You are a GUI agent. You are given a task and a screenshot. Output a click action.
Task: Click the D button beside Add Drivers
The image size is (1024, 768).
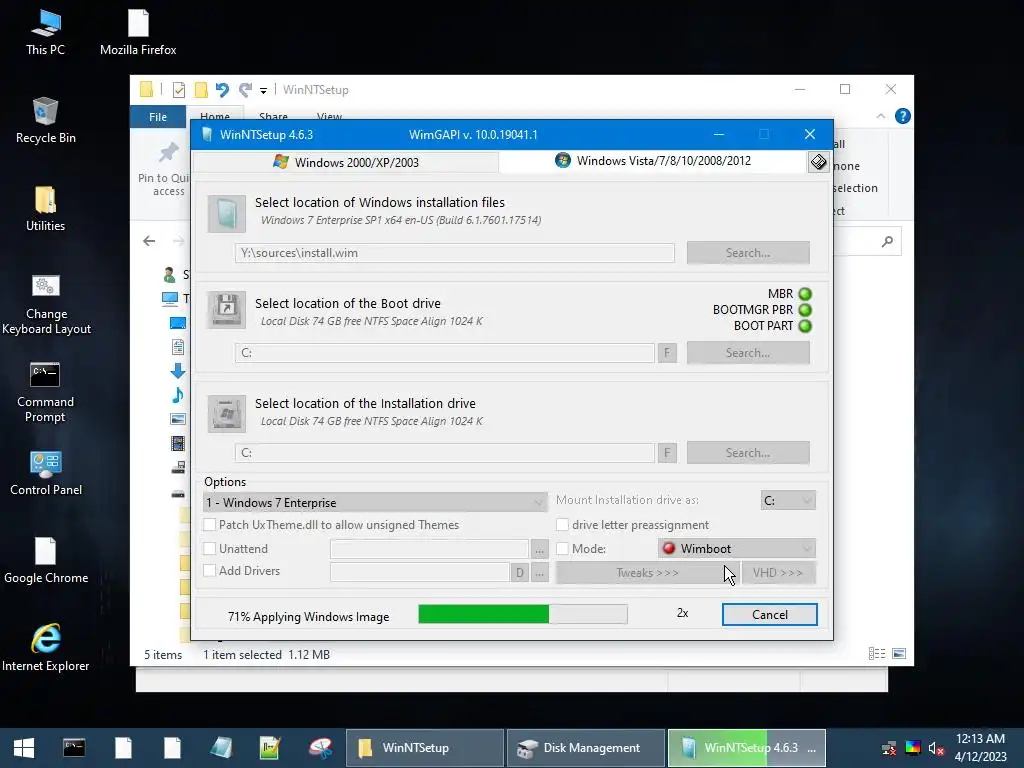point(520,573)
